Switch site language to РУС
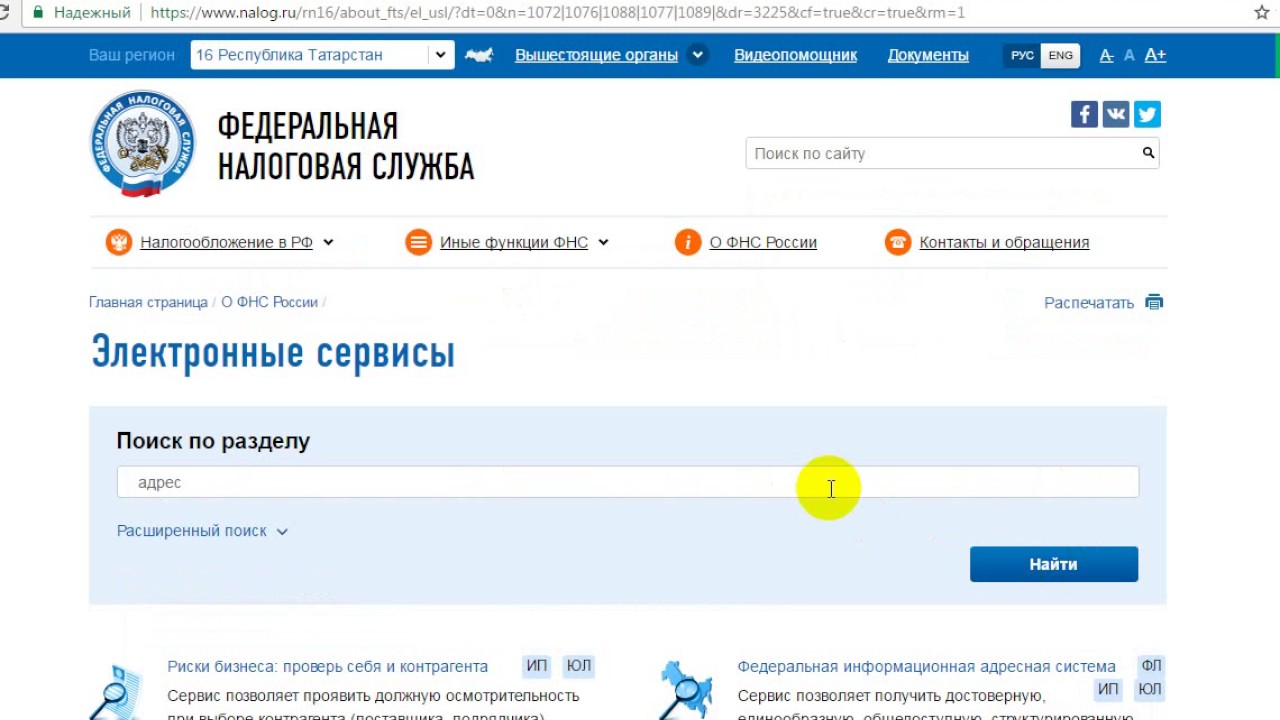 pyautogui.click(x=1022, y=55)
